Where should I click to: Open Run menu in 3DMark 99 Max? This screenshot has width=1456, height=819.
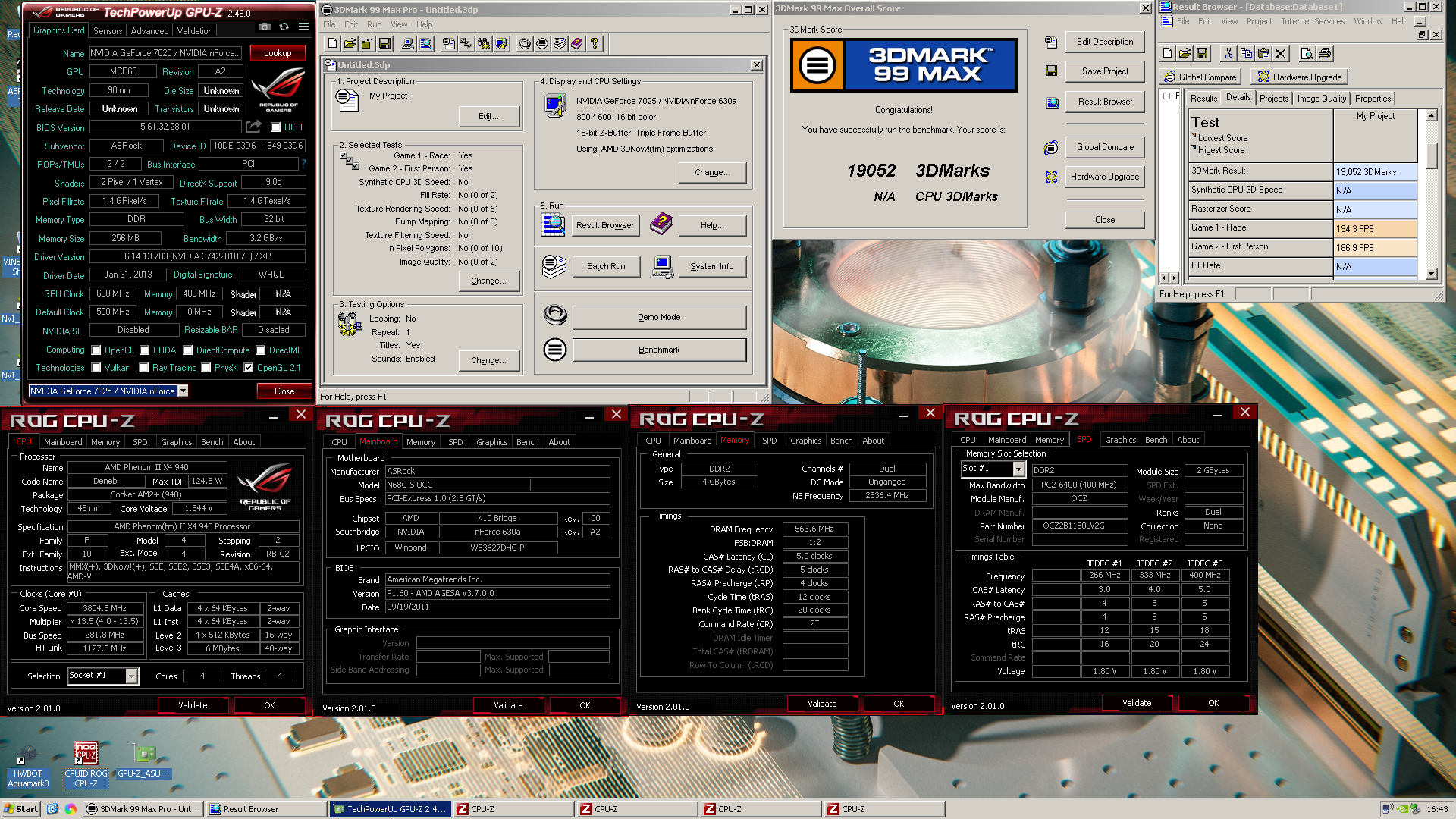click(374, 24)
